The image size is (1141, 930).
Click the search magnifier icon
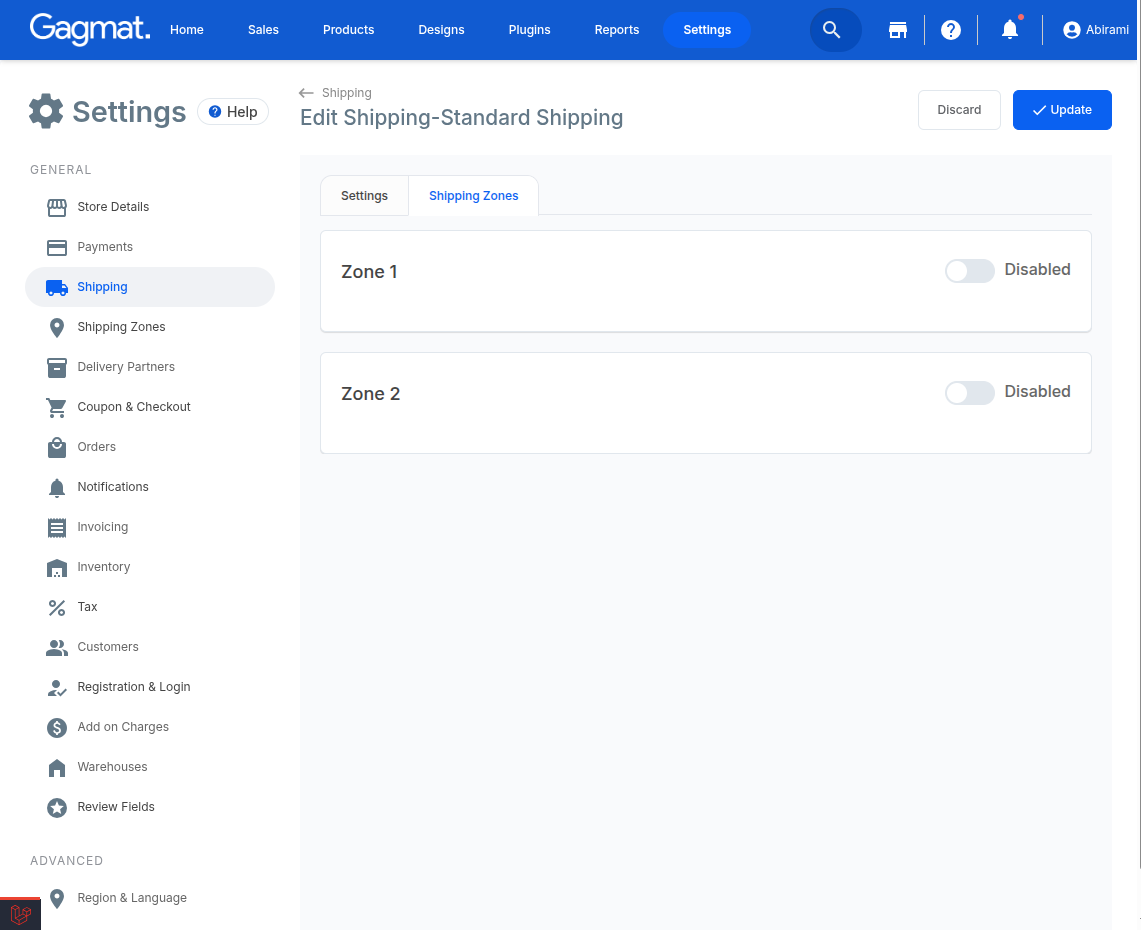pyautogui.click(x=832, y=30)
